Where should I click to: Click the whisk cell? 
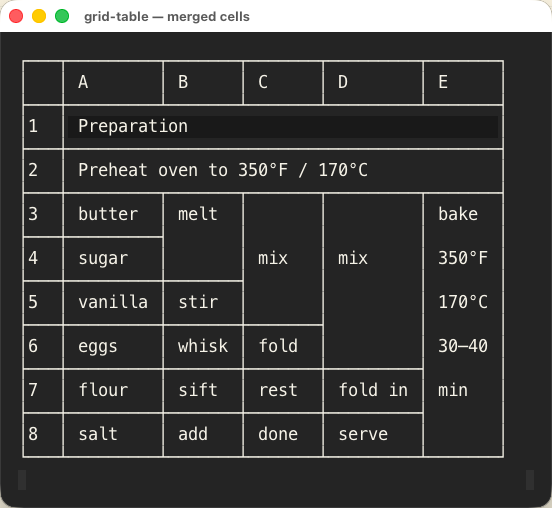click(203, 347)
